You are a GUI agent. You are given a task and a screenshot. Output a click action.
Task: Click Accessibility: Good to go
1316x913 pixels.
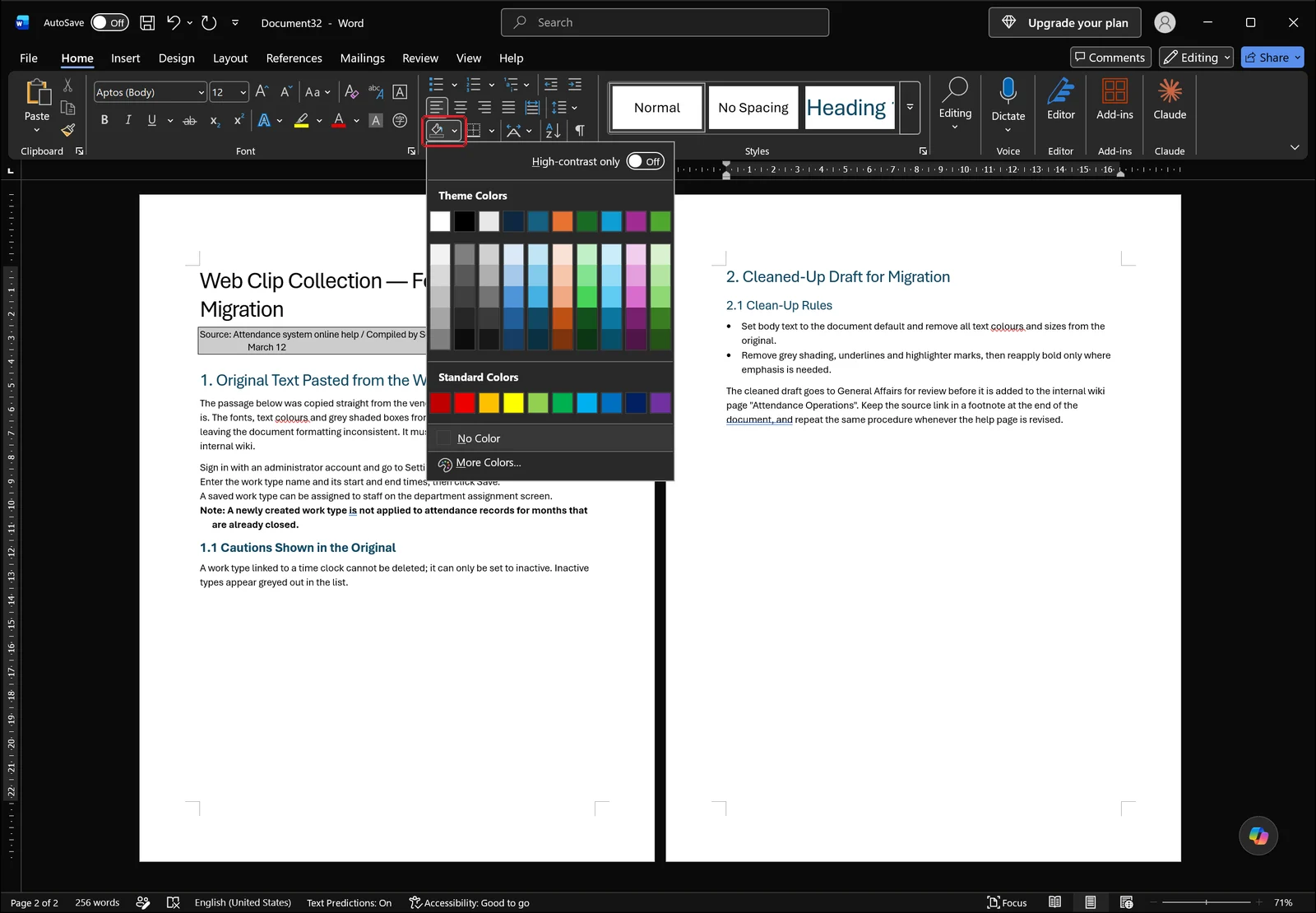(x=469, y=902)
